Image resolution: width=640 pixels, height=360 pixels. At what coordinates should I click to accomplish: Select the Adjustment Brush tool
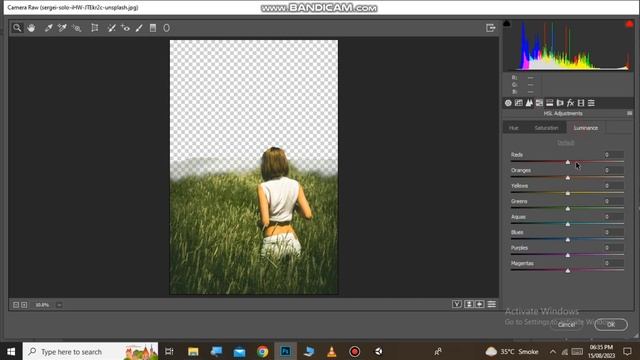(139, 28)
